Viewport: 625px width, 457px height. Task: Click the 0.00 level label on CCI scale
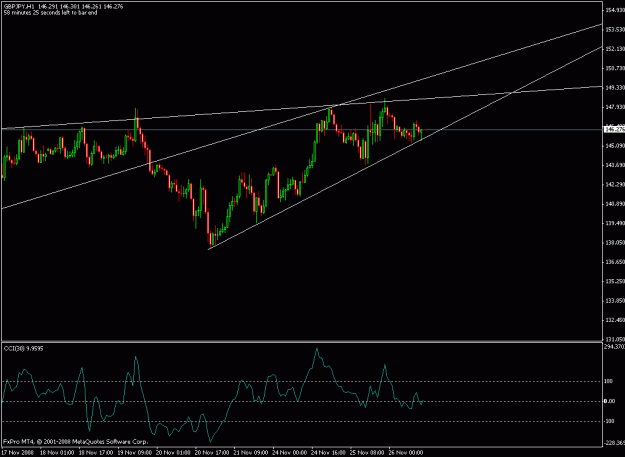pos(609,401)
